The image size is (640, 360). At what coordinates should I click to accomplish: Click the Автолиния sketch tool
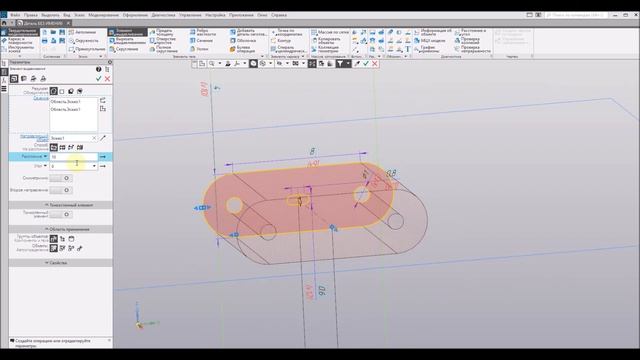(82, 32)
